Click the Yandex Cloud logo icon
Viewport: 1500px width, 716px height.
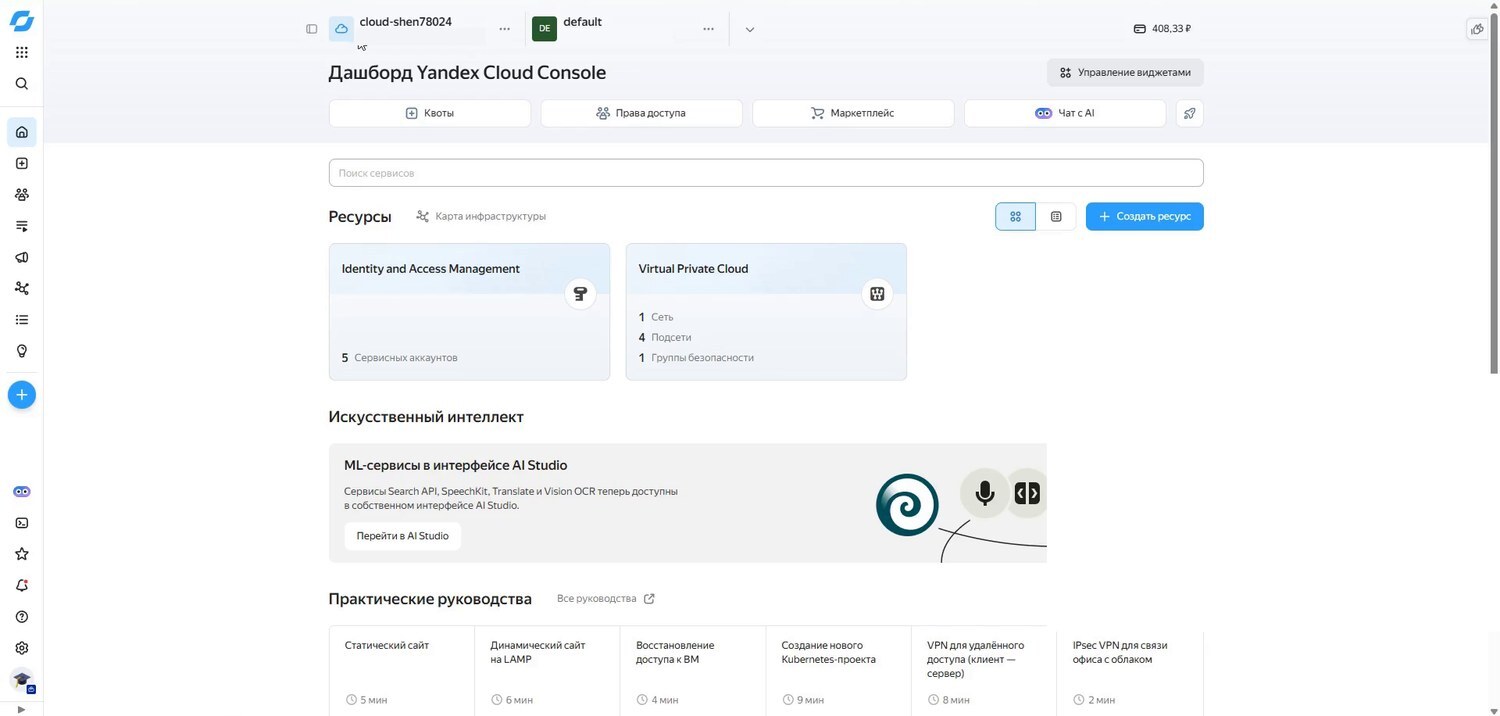pyautogui.click(x=21, y=21)
